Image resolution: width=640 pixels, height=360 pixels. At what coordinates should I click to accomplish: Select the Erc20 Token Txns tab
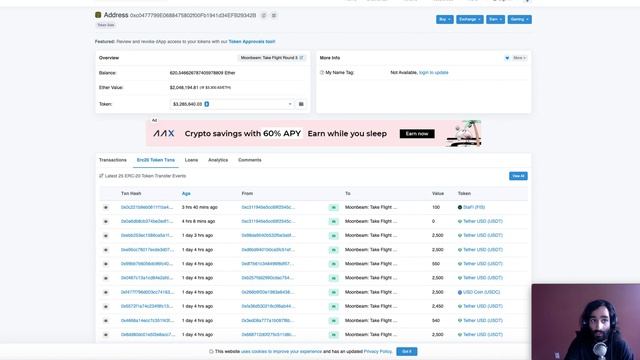coord(156,160)
